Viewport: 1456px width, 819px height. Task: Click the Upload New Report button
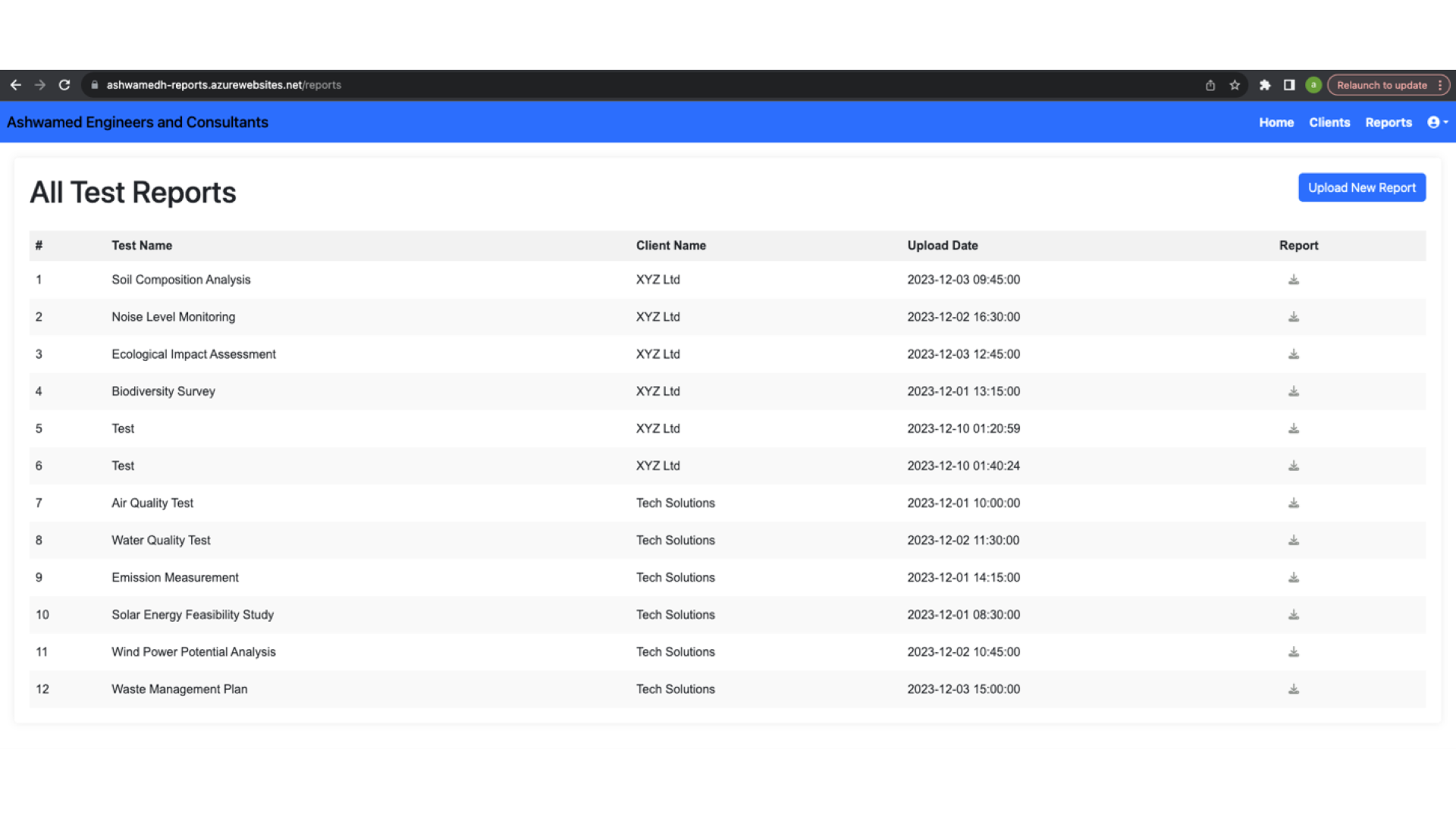click(1361, 187)
